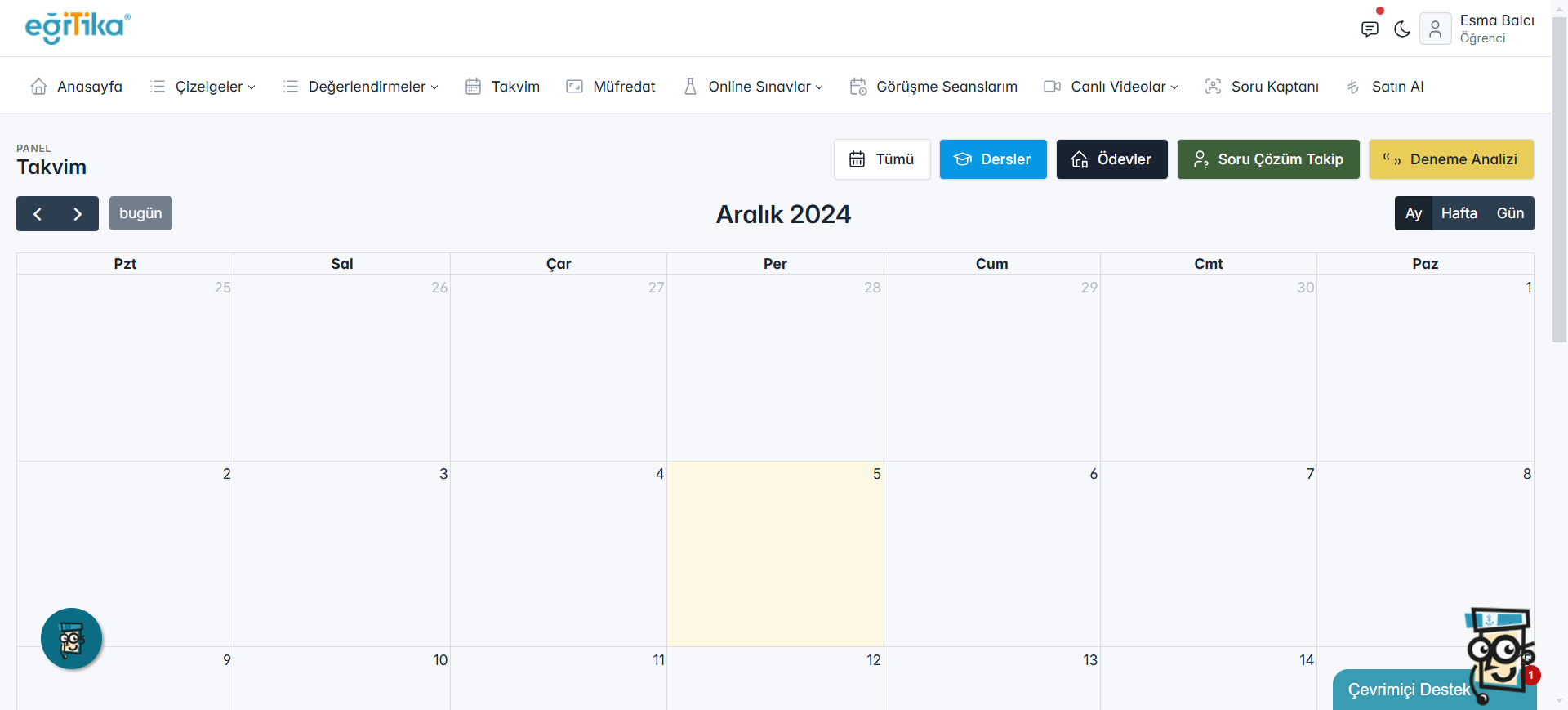Image resolution: width=1568 pixels, height=710 pixels.
Task: Open Soru Kaptanı menu item
Action: point(1262,87)
